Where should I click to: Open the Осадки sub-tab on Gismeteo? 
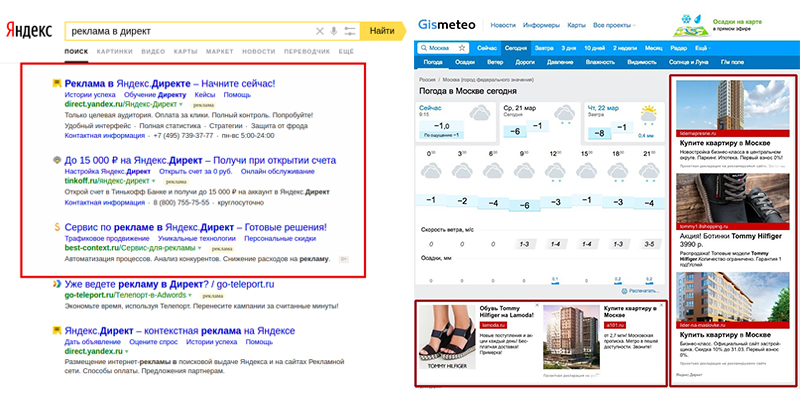point(465,62)
